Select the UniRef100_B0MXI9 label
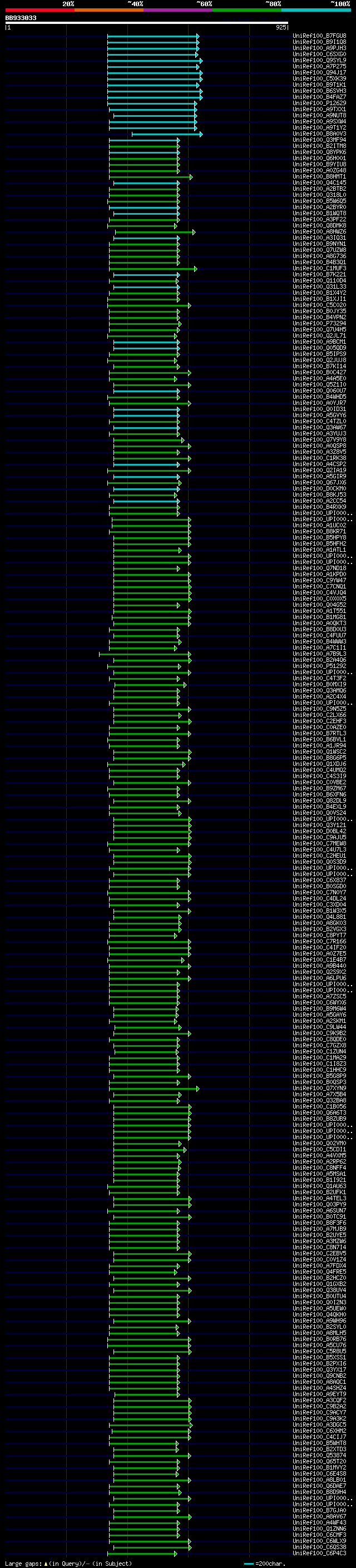 click(x=319, y=685)
